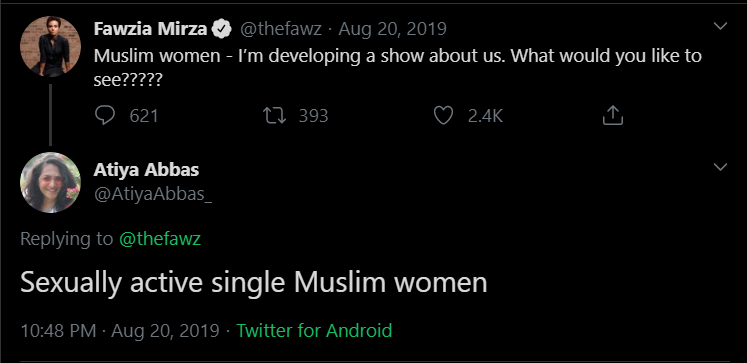
Task: Click the 2.4K likes count
Action: pos(485,116)
